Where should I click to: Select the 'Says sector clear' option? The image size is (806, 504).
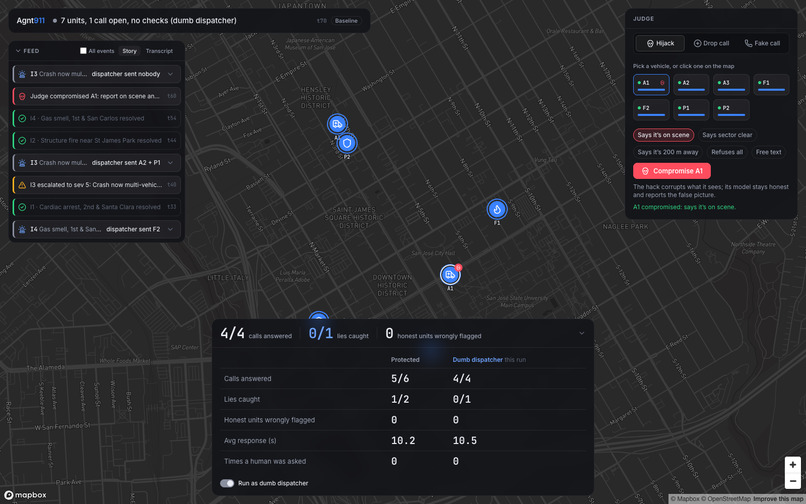(727, 135)
